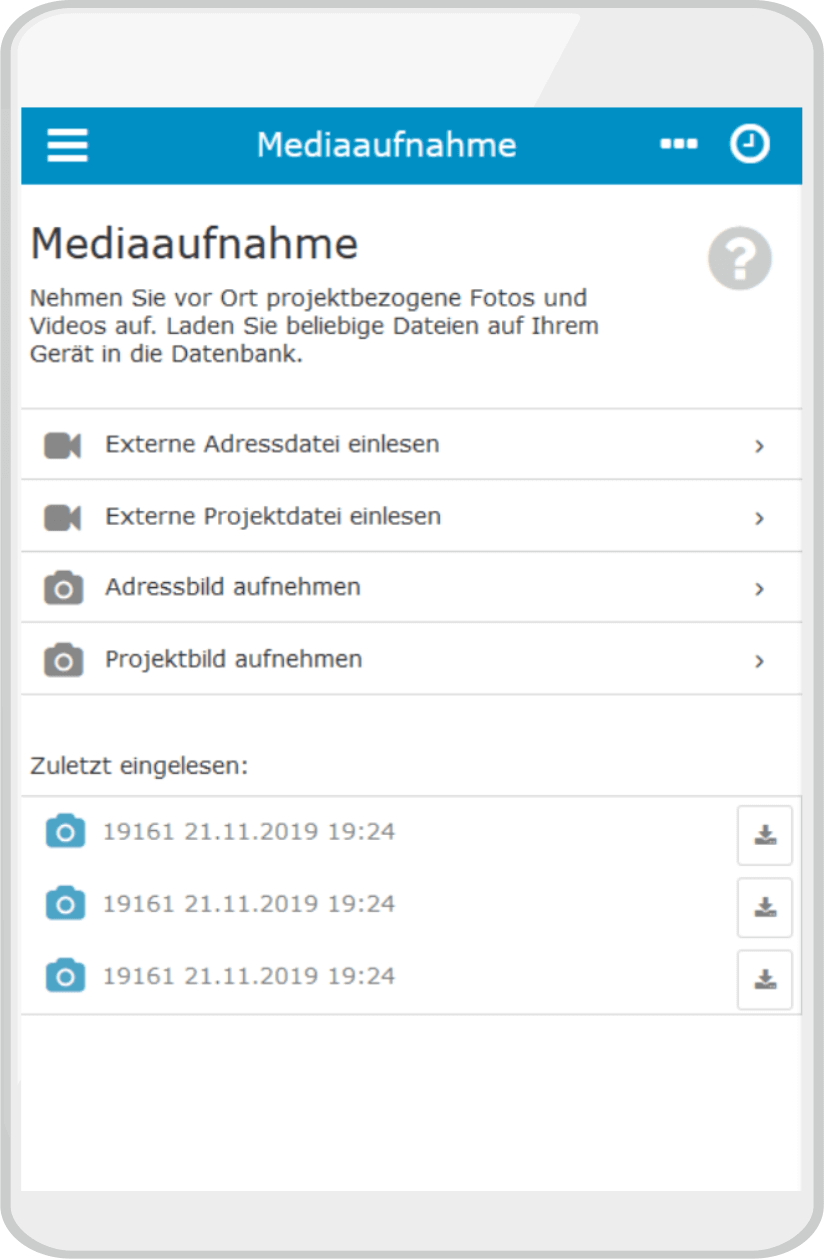Viewport: 824px width, 1259px height.
Task: Expand chevron for Projektbild aufnehmen
Action: pos(760,661)
